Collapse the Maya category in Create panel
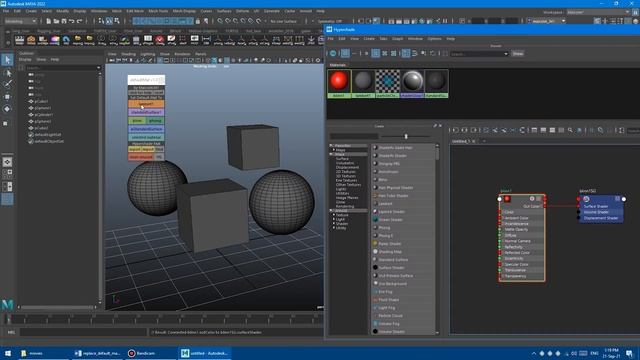This screenshot has height=360, width=640. click(x=331, y=154)
